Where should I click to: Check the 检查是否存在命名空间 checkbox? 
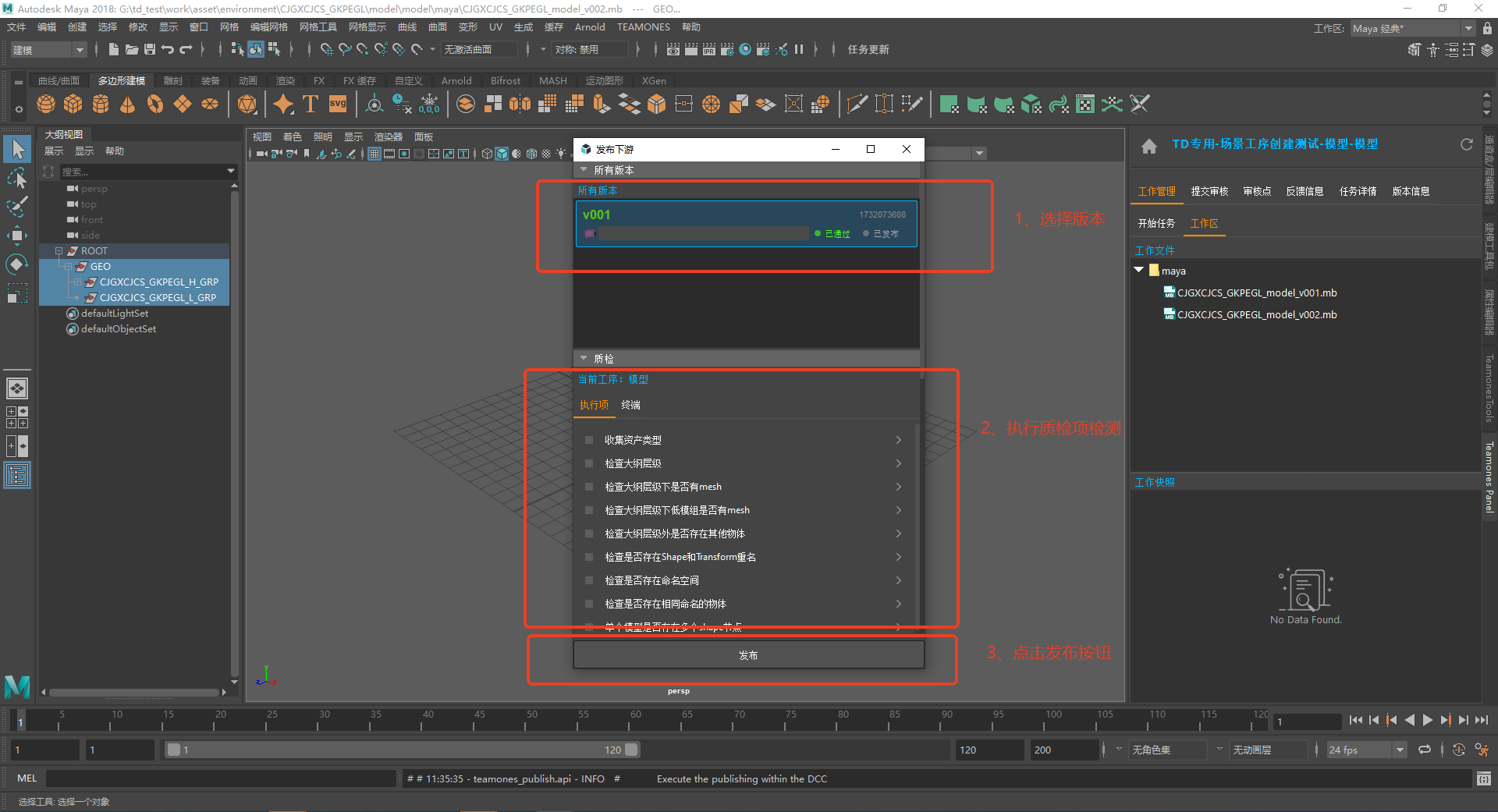[589, 580]
